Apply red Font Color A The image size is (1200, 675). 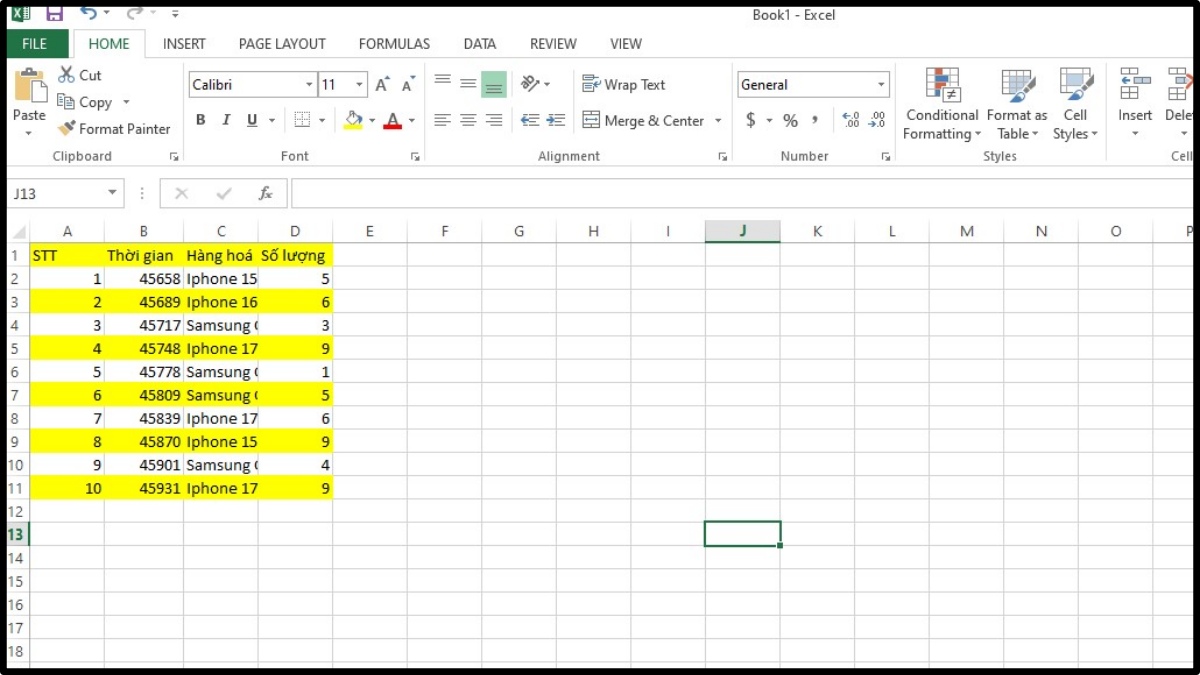(392, 120)
